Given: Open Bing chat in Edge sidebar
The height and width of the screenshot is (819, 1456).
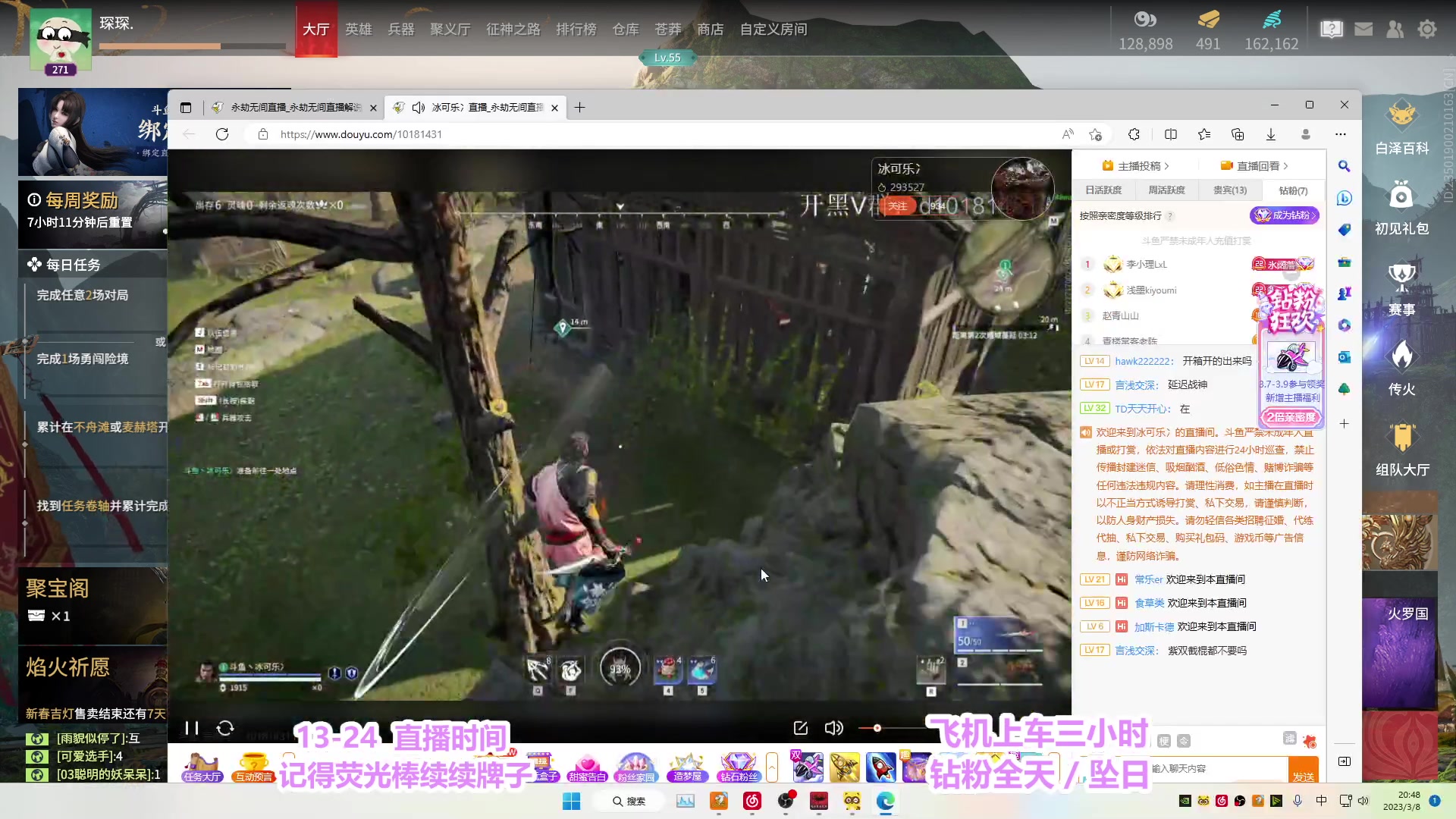Looking at the screenshot, I should coord(1345,198).
